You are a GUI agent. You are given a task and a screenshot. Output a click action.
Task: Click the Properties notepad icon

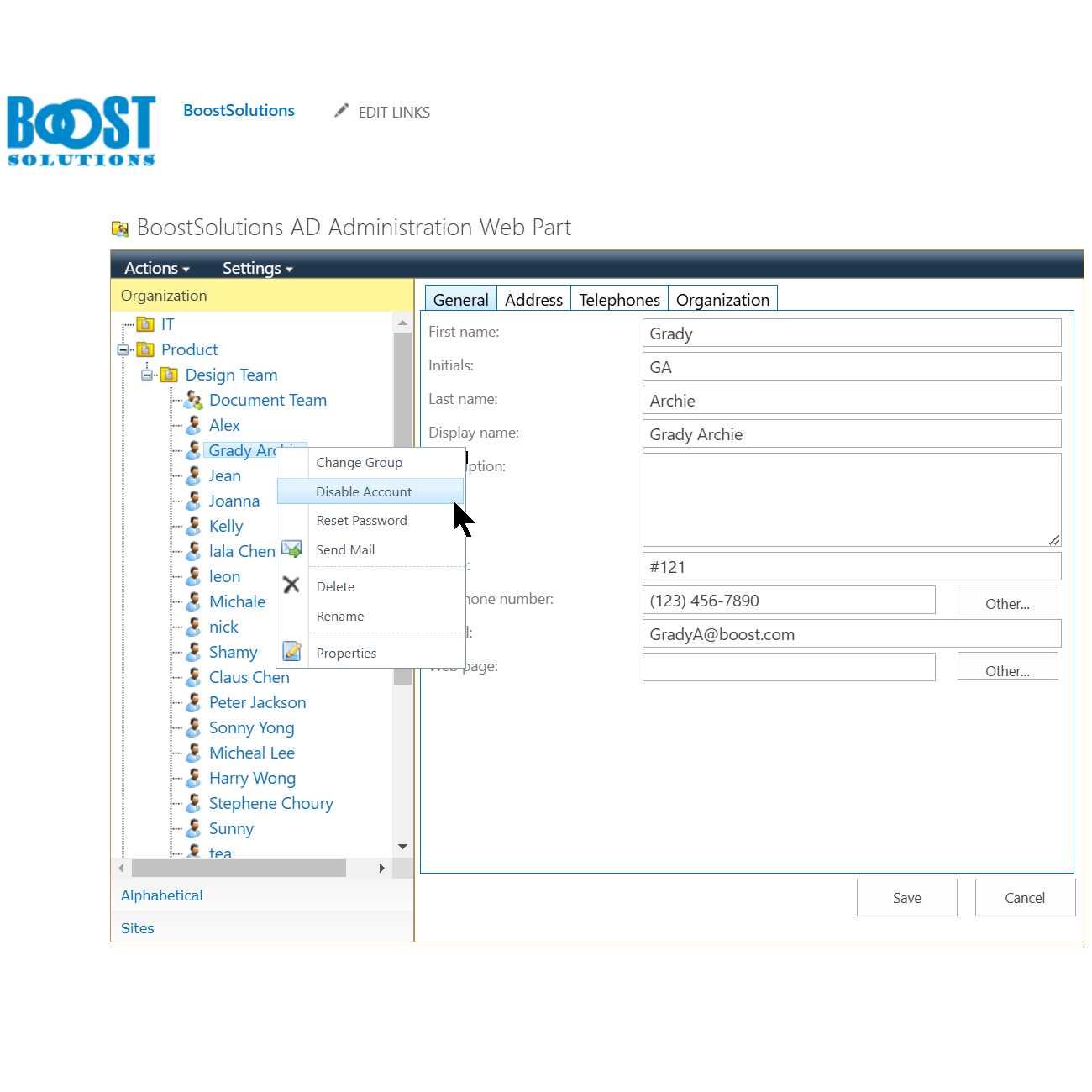pyautogui.click(x=291, y=651)
